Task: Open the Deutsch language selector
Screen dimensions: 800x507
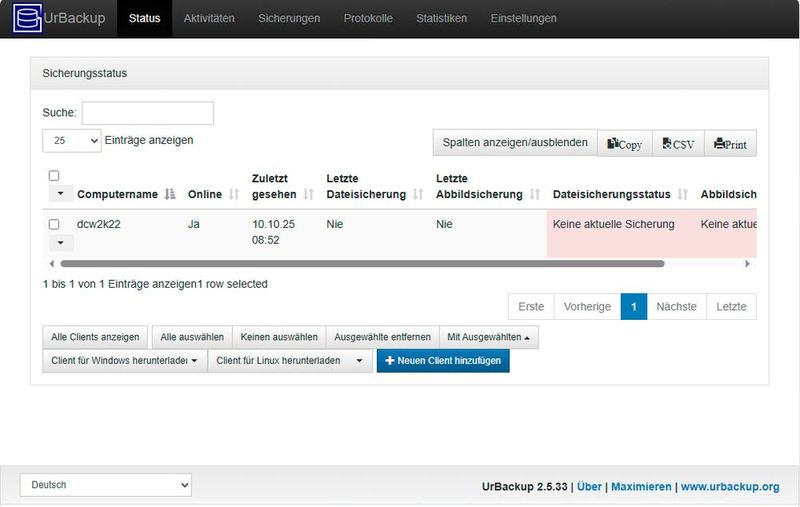Action: click(106, 485)
